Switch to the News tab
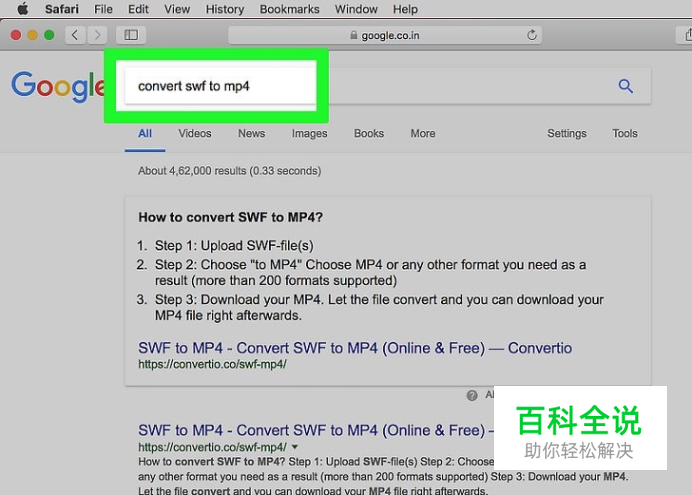Viewport: 692px width, 495px height. tap(252, 134)
